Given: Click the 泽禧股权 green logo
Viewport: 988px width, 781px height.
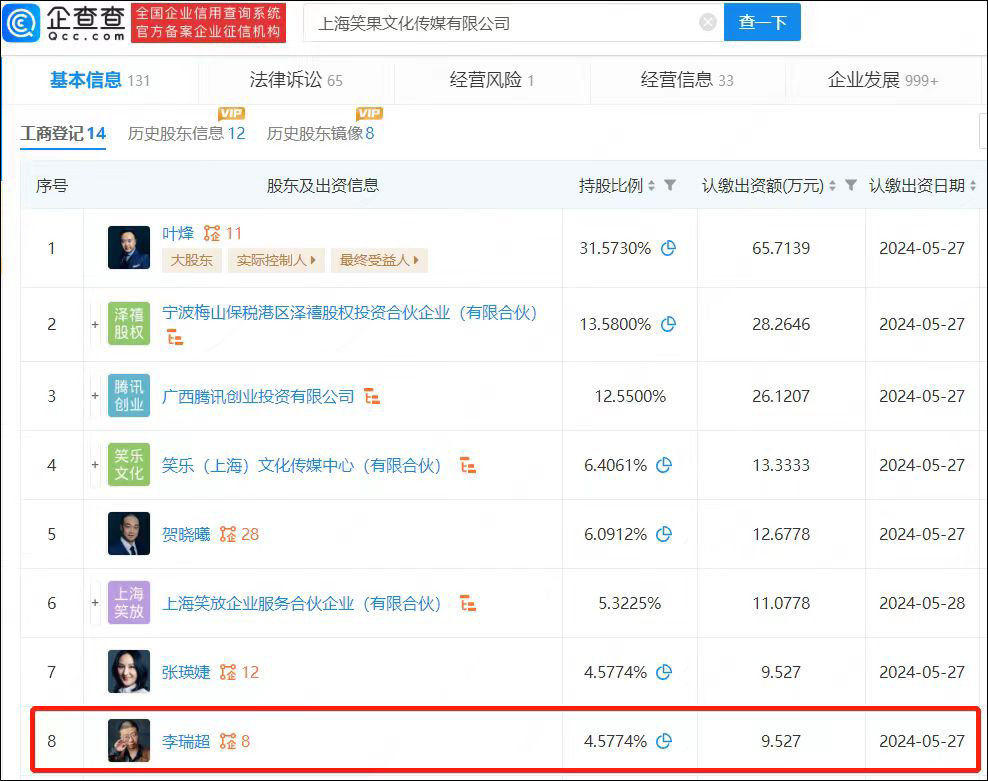Looking at the screenshot, I should (129, 323).
